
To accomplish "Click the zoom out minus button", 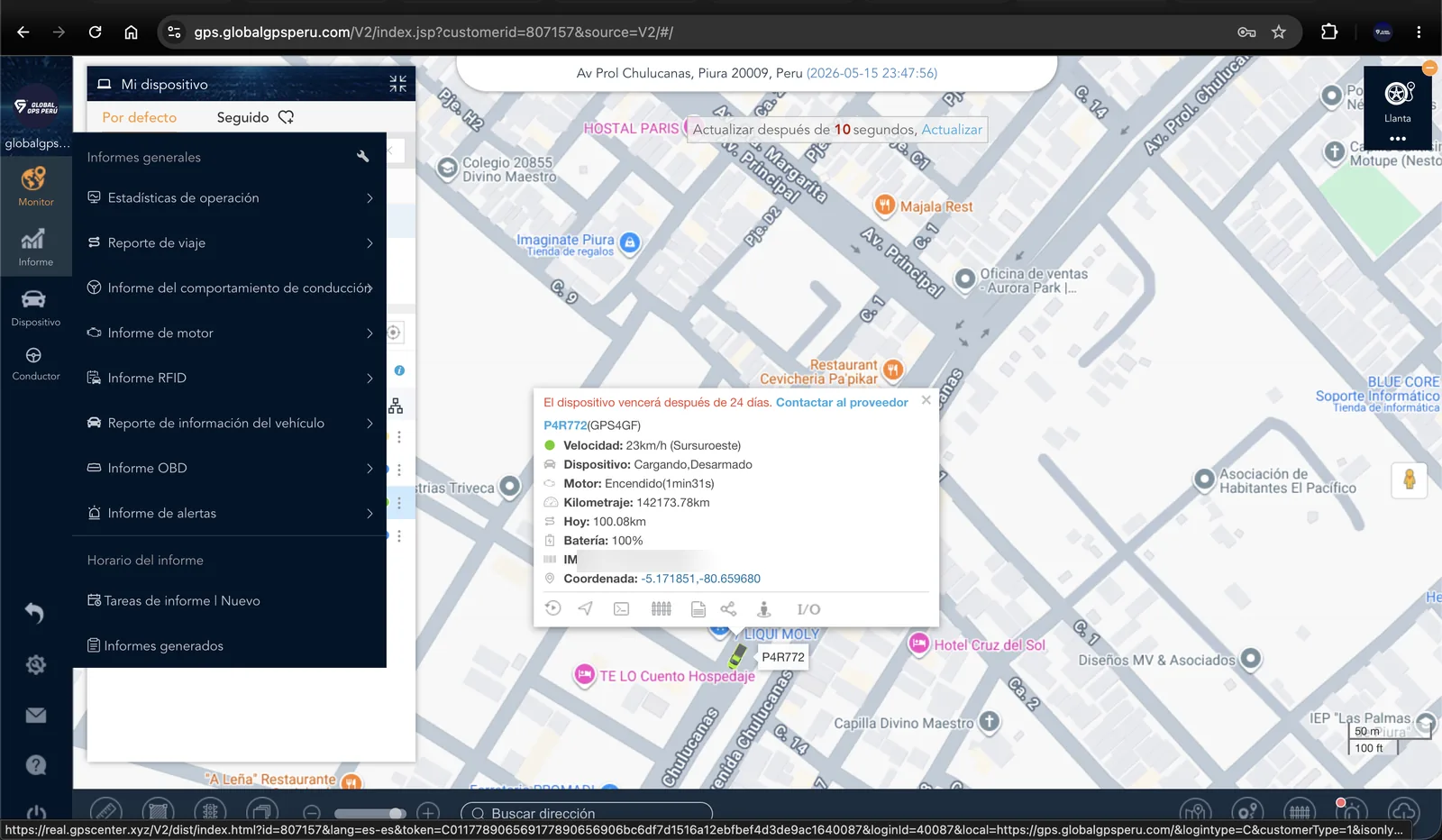I will click(x=312, y=813).
